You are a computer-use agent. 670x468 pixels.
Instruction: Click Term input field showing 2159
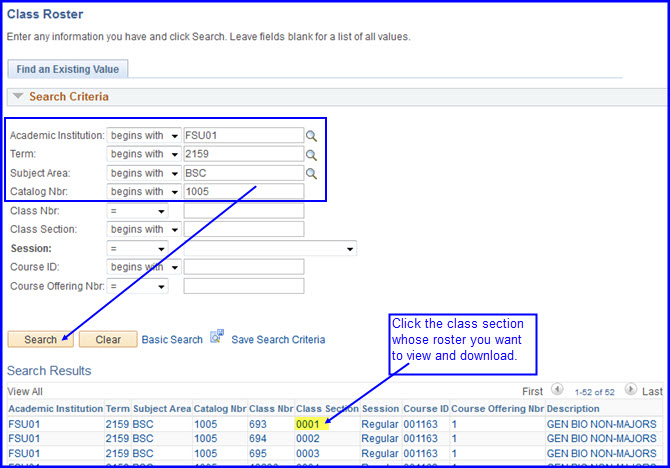coord(244,154)
